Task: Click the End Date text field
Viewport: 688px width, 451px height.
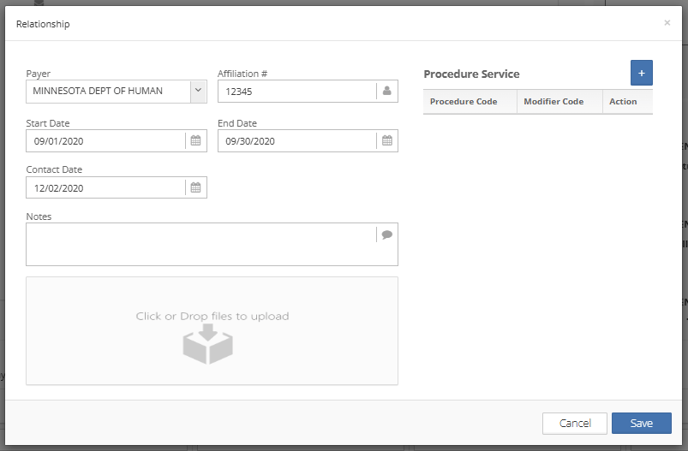Action: pyautogui.click(x=296, y=141)
